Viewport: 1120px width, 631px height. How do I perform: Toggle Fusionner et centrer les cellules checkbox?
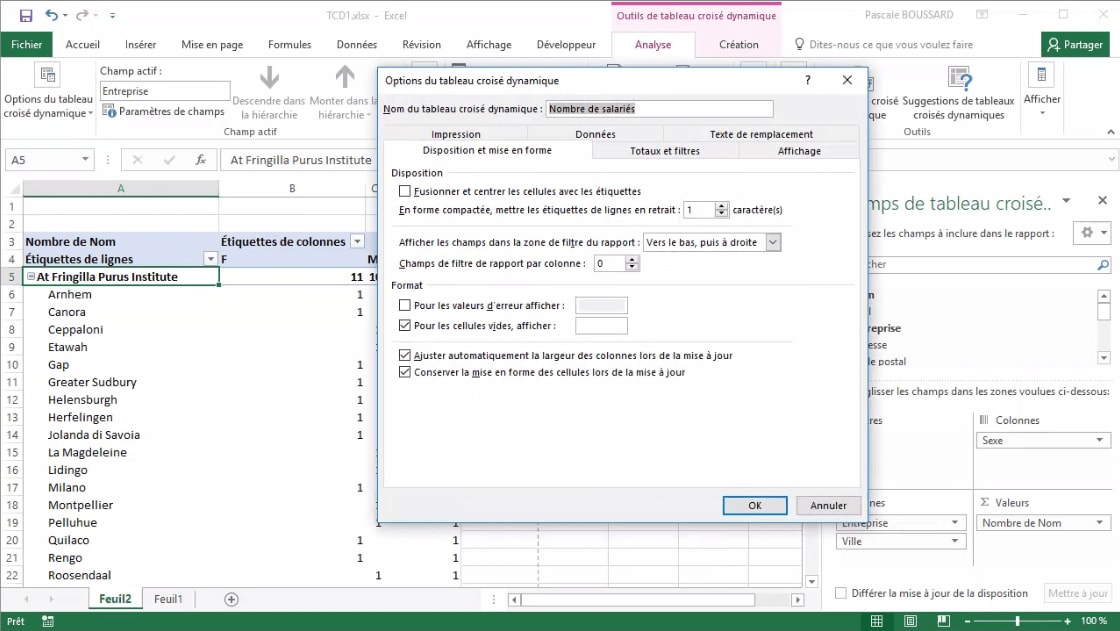(x=405, y=192)
